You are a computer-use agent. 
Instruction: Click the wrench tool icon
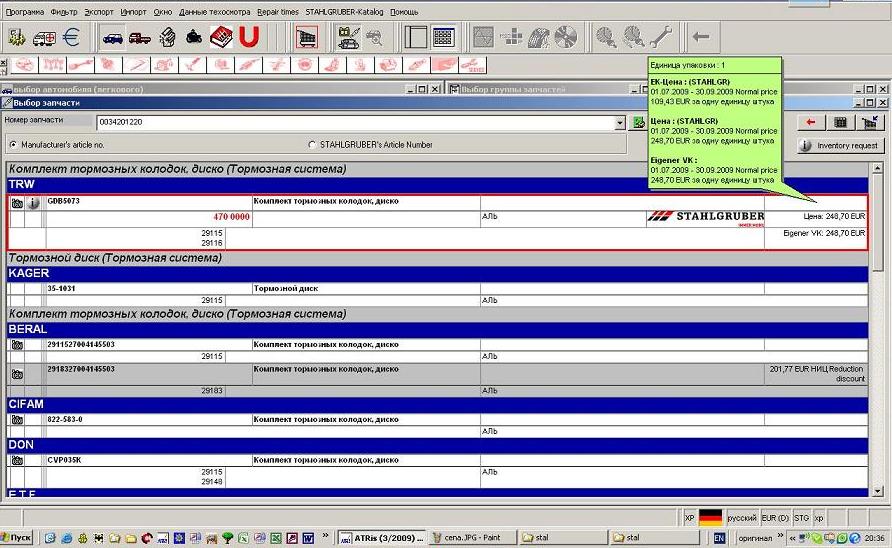[660, 38]
